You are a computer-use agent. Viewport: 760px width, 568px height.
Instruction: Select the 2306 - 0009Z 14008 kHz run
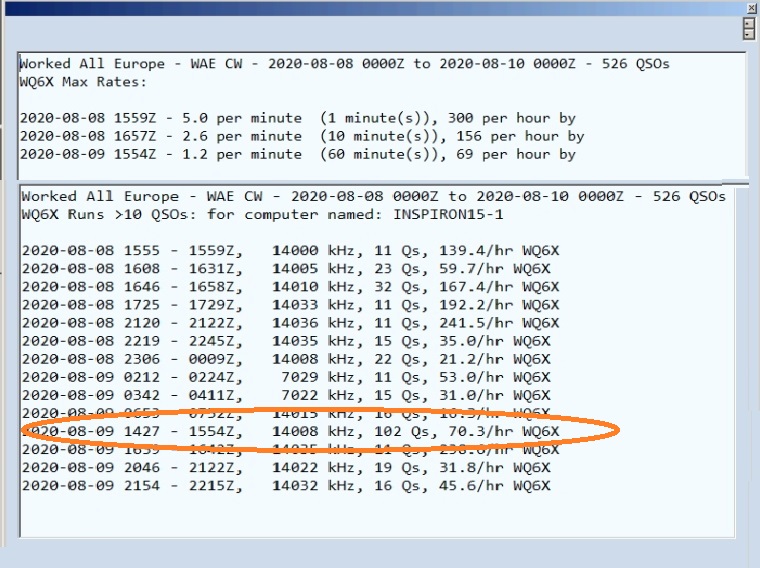click(286, 359)
